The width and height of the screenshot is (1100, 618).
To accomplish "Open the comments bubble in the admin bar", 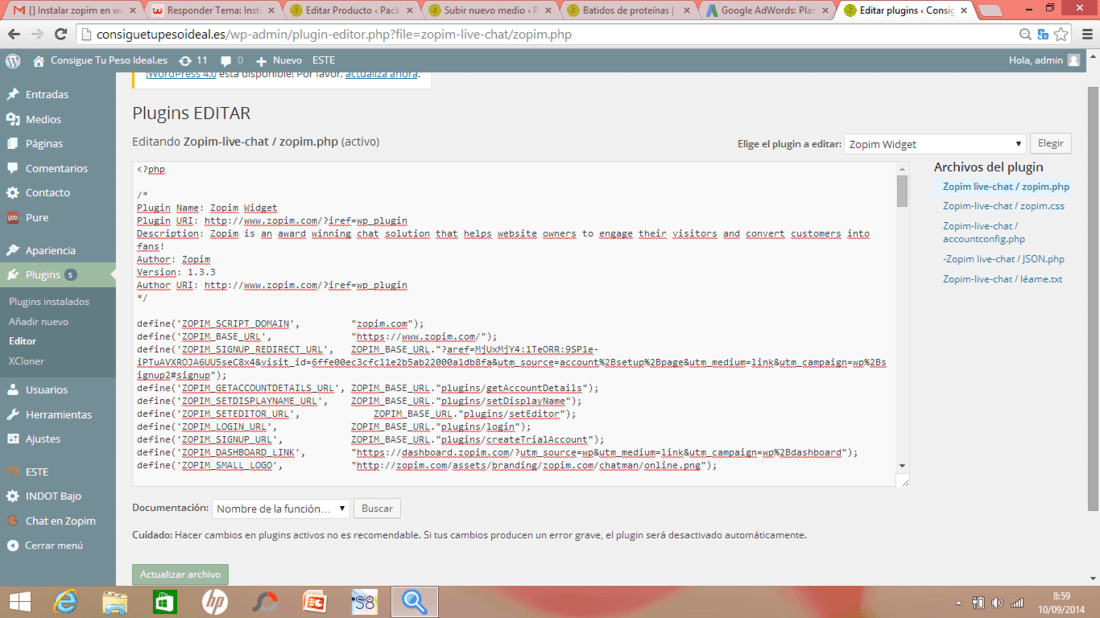I will coord(226,61).
